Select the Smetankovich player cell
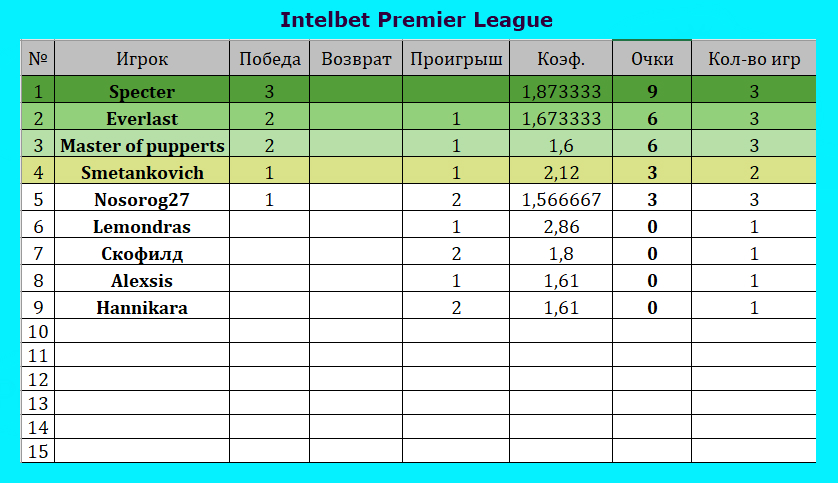This screenshot has width=838, height=483. pos(142,171)
